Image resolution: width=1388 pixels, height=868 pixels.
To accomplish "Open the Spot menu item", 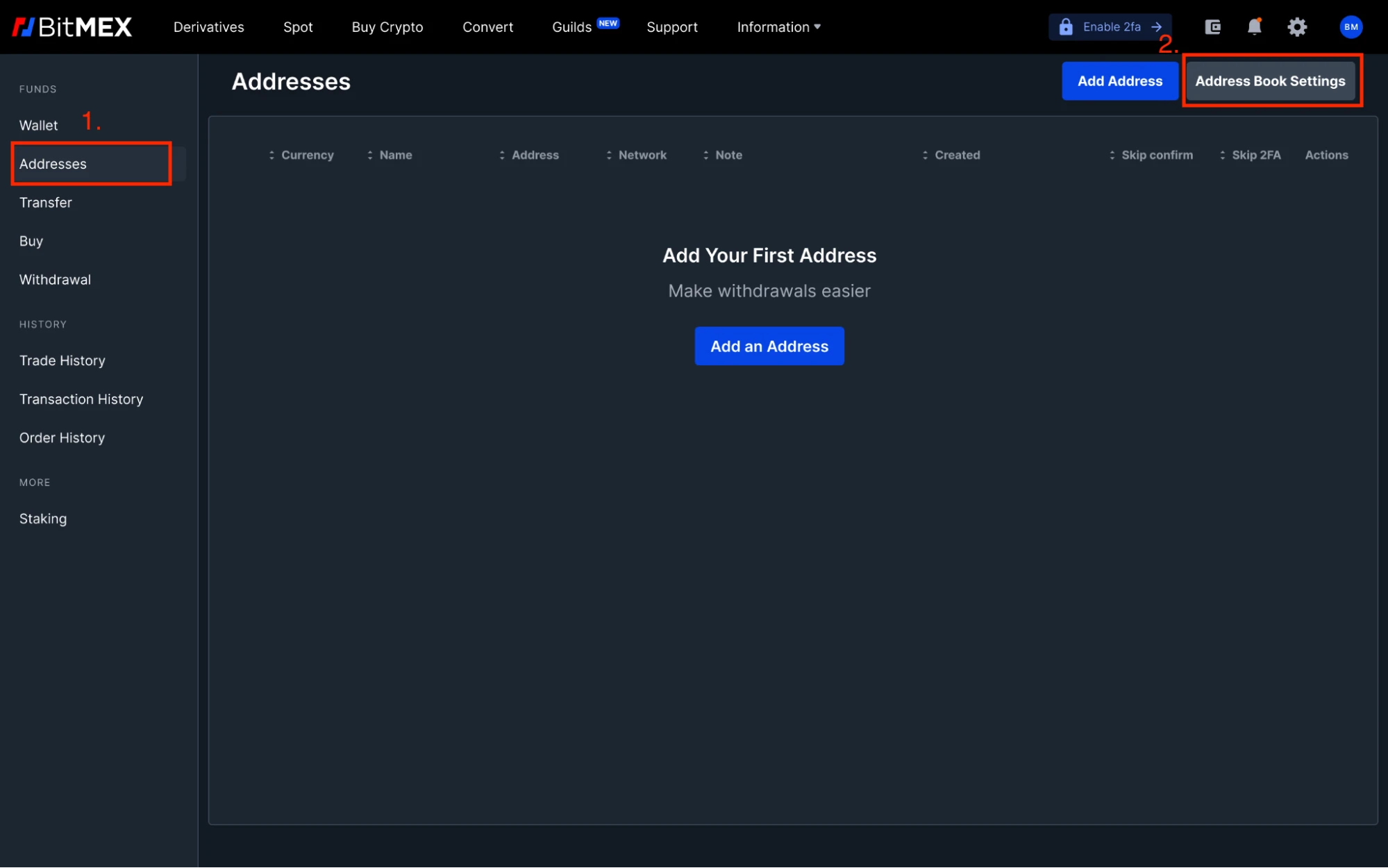I will point(297,27).
